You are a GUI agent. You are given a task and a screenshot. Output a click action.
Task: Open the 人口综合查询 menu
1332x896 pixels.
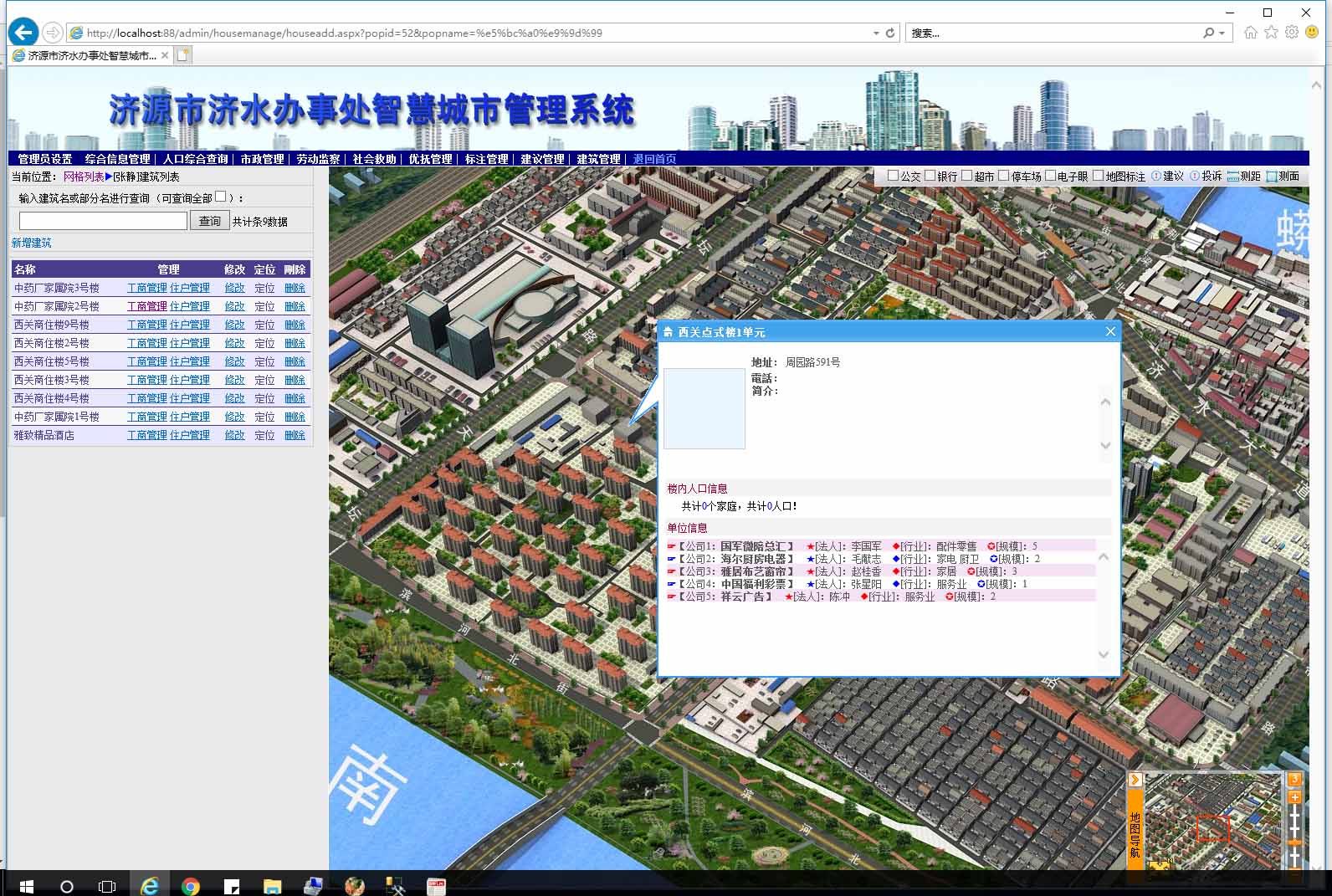[x=195, y=159]
